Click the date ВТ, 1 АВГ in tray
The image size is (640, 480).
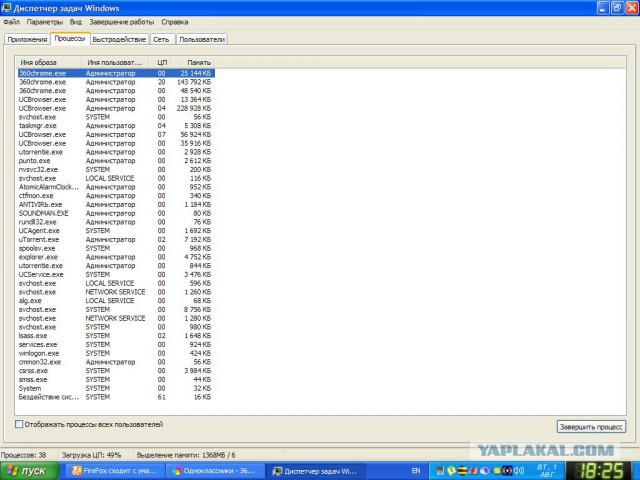pyautogui.click(x=547, y=471)
